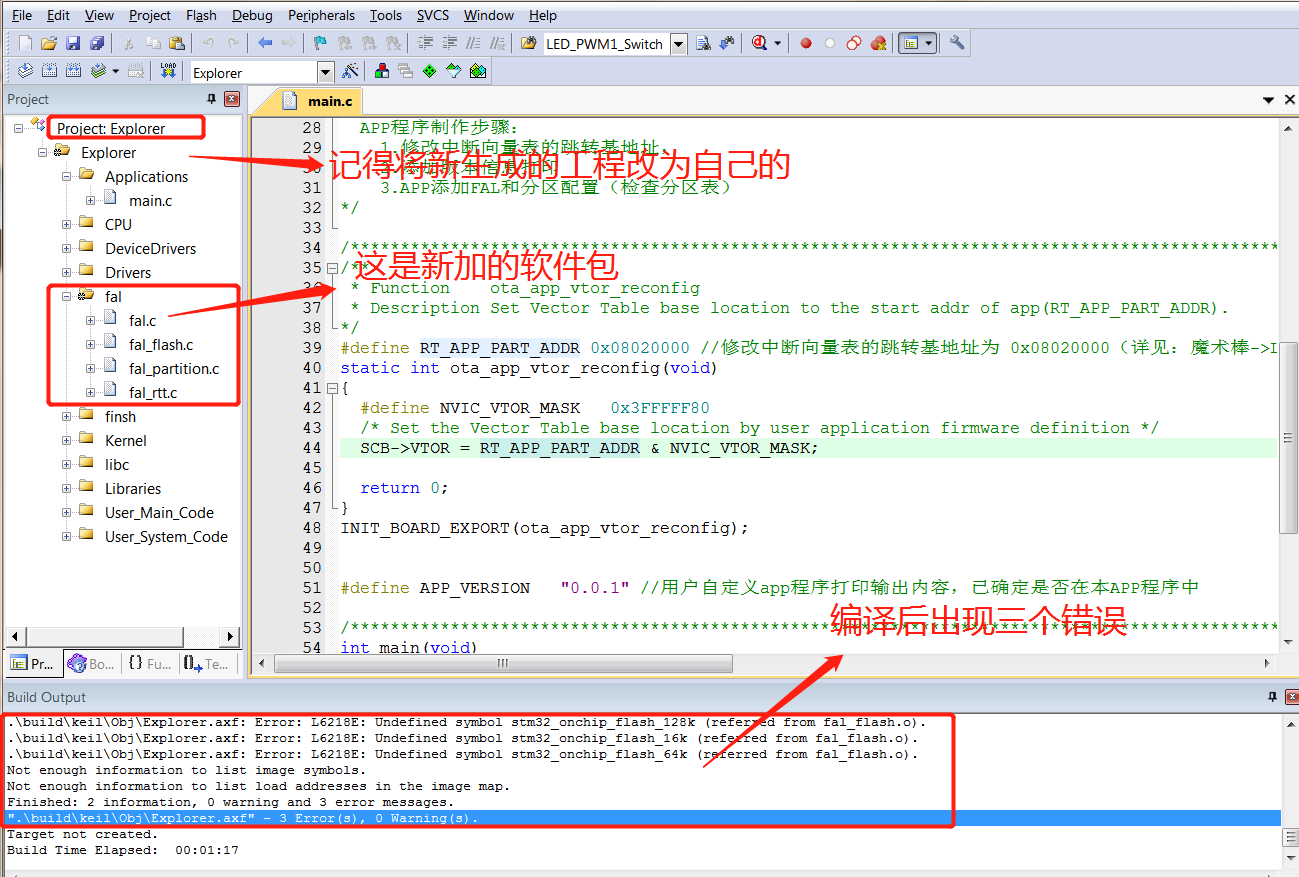Select the DeviceDrivers folder
1299x877 pixels.
(150, 249)
